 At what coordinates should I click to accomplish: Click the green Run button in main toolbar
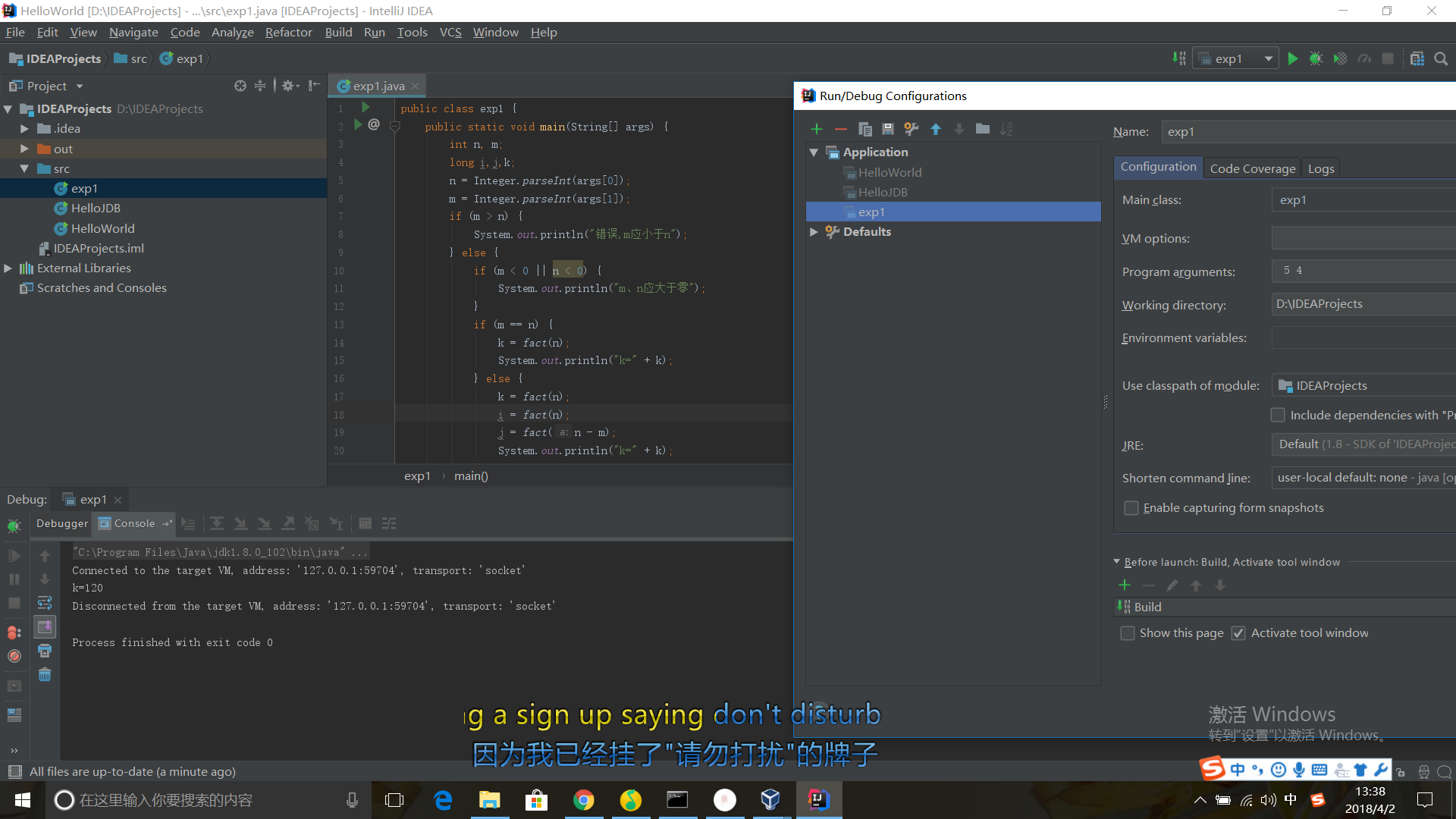click(x=1293, y=58)
